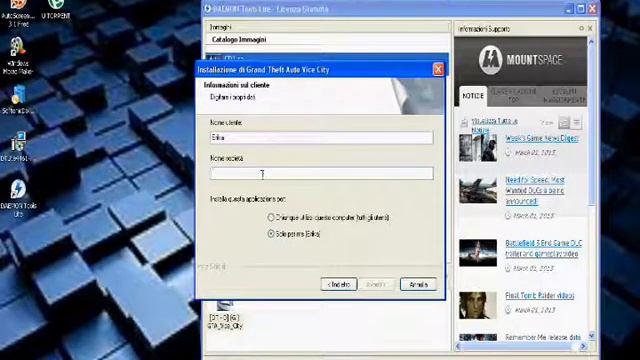Click the Immagini header in DAEMON Tools
640x360 pixels.
pyautogui.click(x=220, y=27)
